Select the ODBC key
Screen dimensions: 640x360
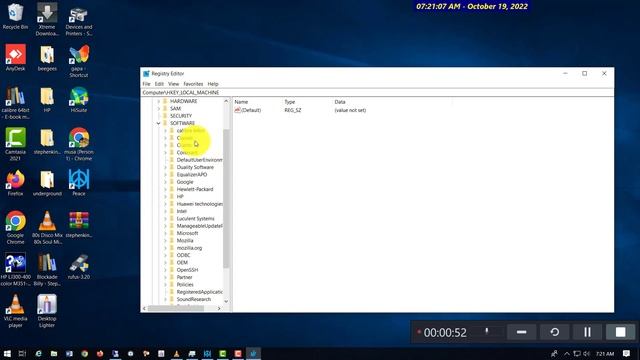[x=183, y=256]
